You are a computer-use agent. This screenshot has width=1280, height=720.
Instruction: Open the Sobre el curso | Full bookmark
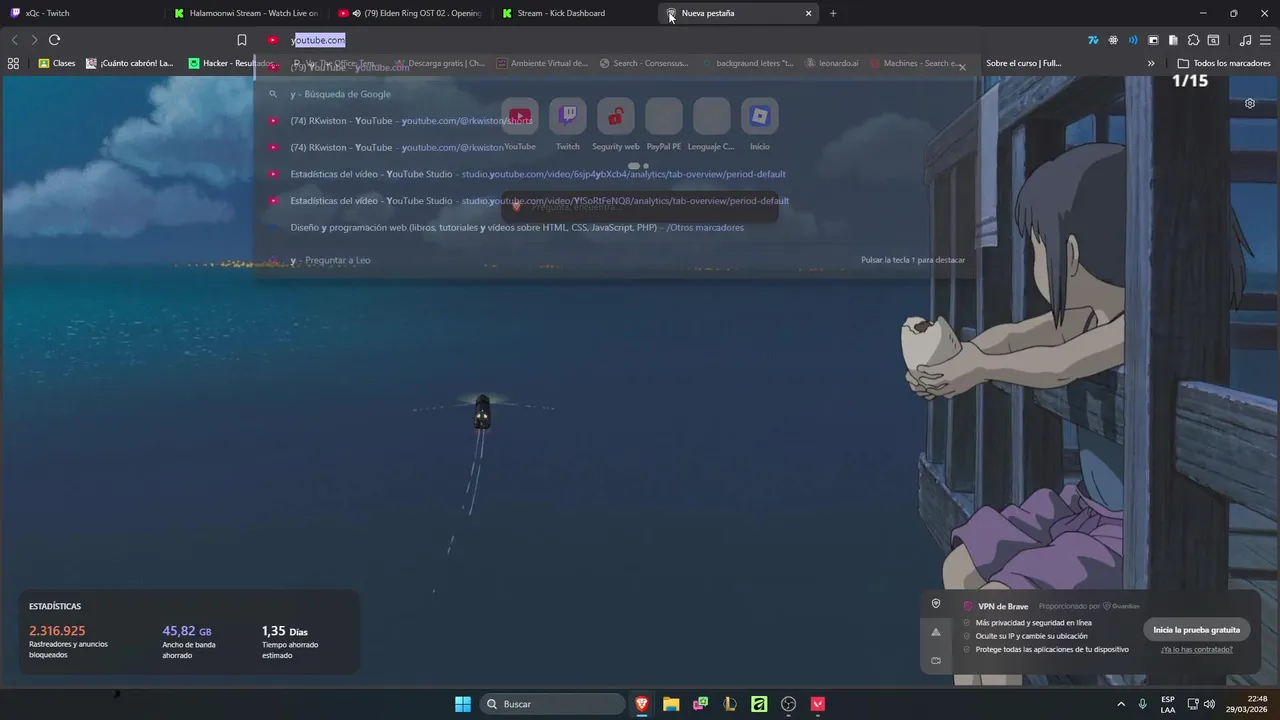coord(1024,63)
